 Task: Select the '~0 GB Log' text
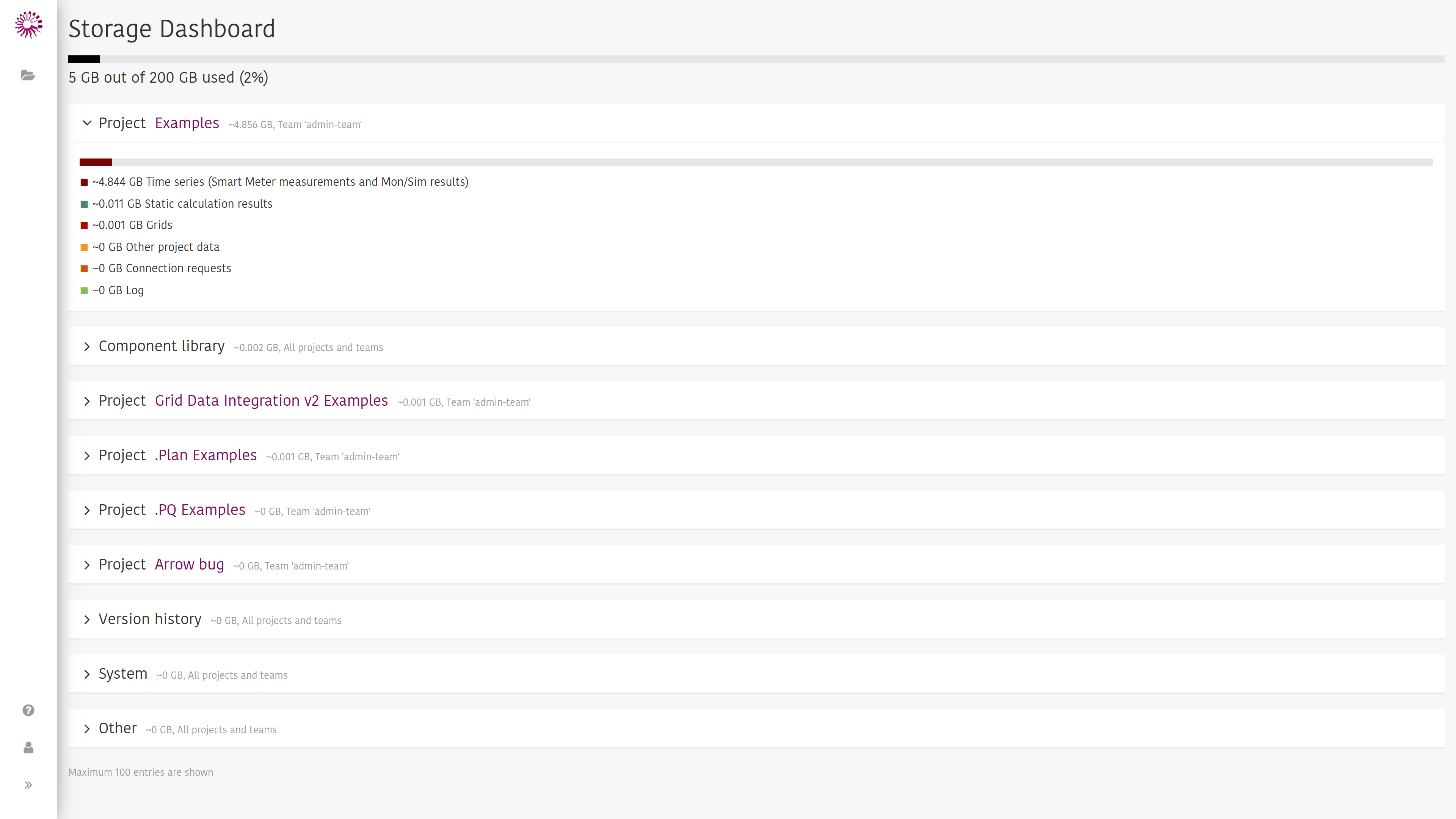point(118,290)
